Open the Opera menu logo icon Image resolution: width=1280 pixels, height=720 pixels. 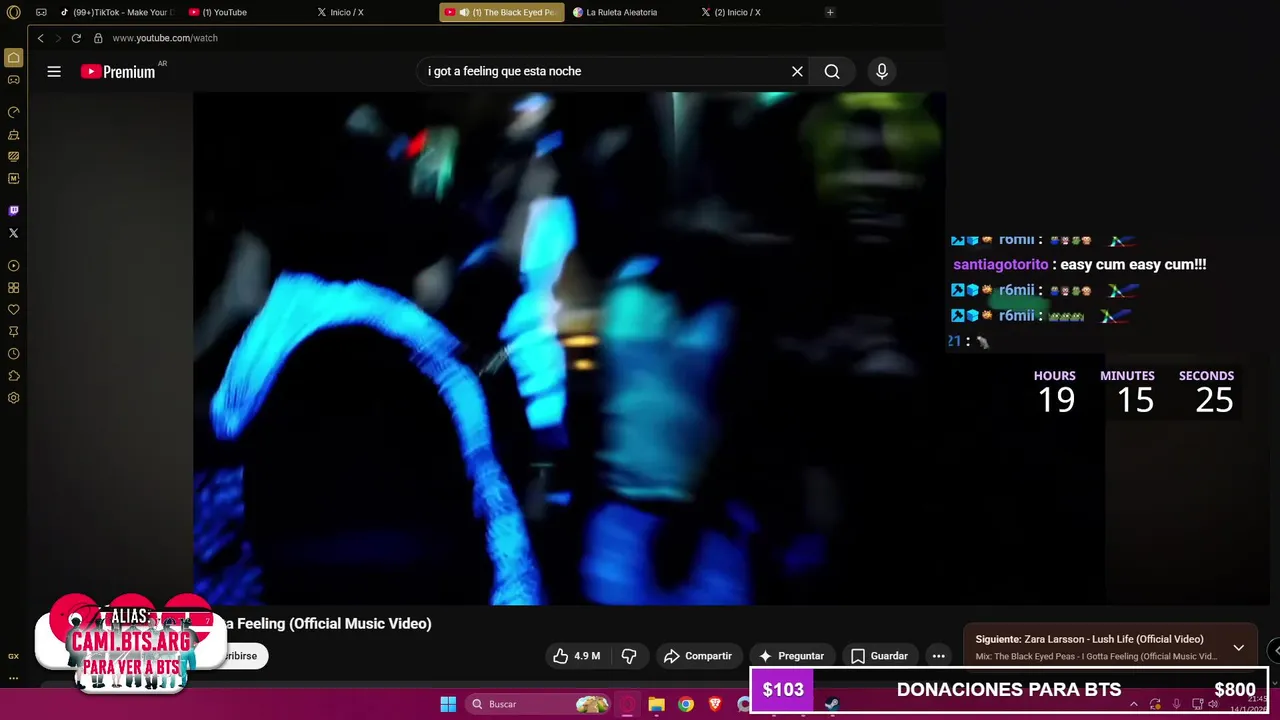coord(13,12)
